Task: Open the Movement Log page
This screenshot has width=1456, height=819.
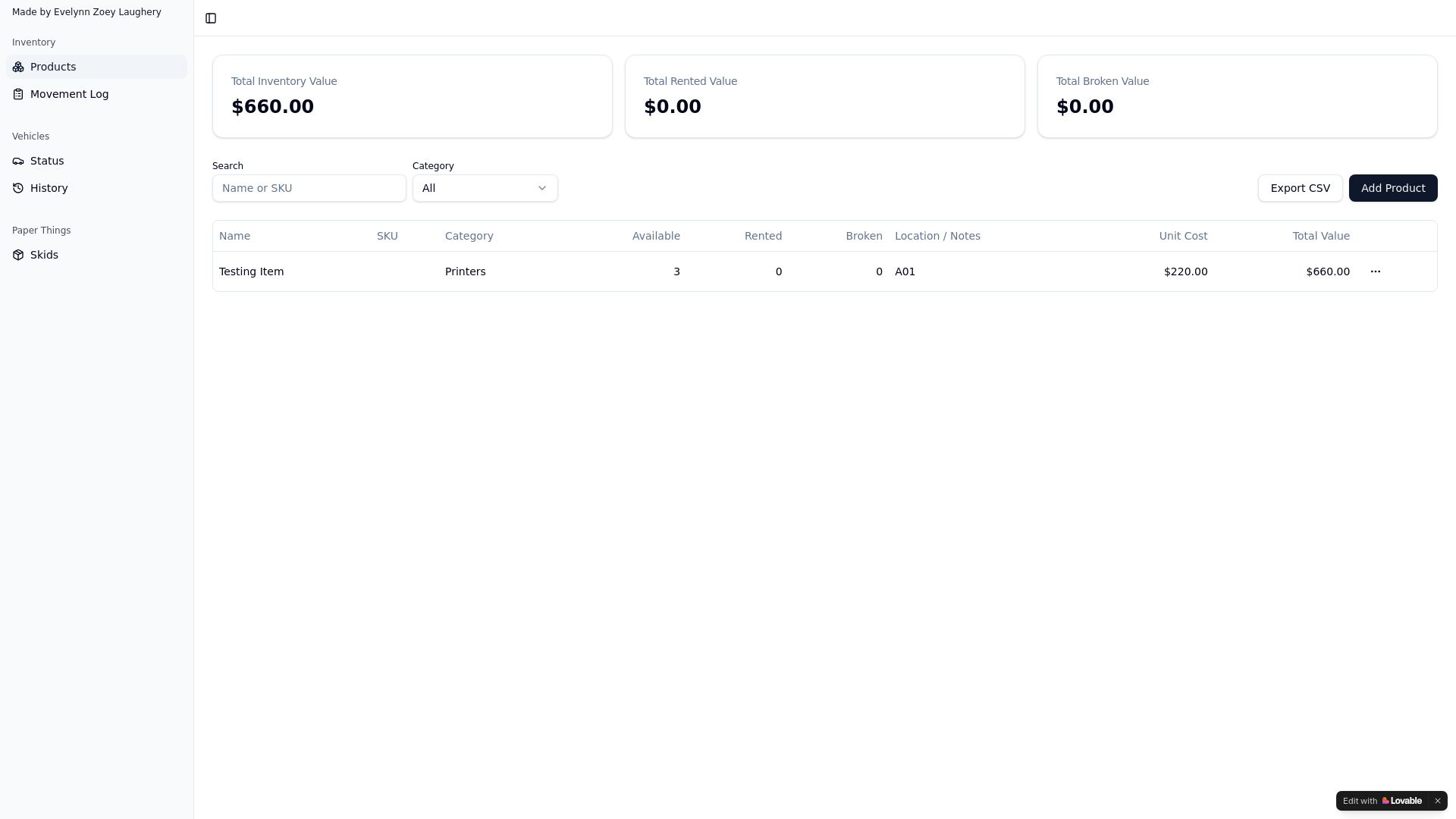Action: click(x=96, y=94)
